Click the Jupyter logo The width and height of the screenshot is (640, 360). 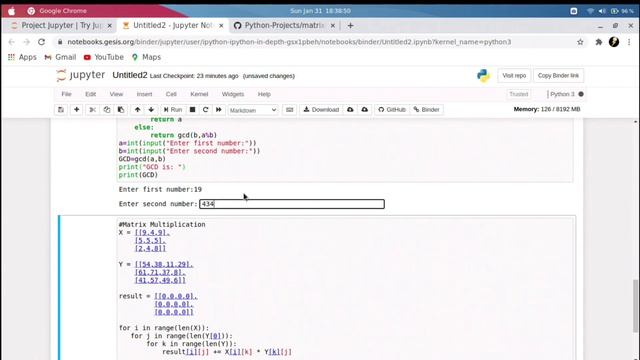[x=81, y=75]
